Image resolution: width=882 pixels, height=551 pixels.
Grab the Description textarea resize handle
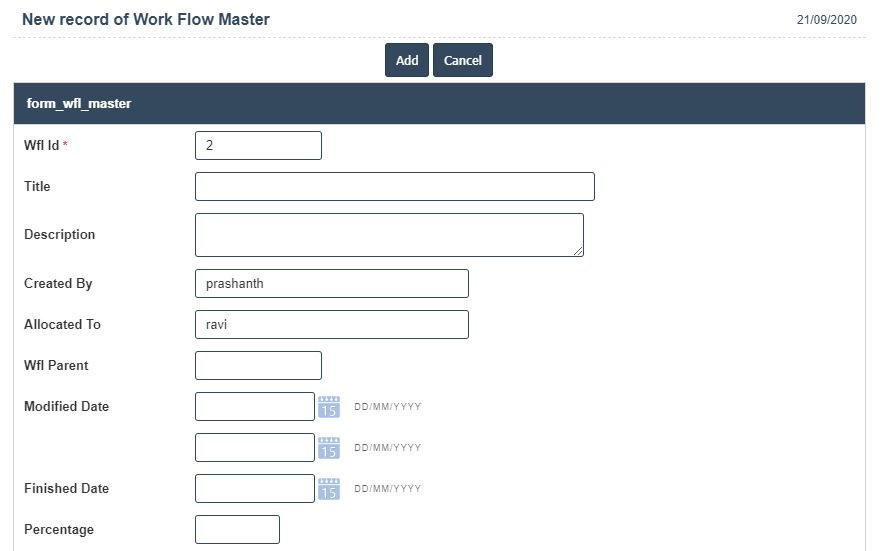pos(578,251)
